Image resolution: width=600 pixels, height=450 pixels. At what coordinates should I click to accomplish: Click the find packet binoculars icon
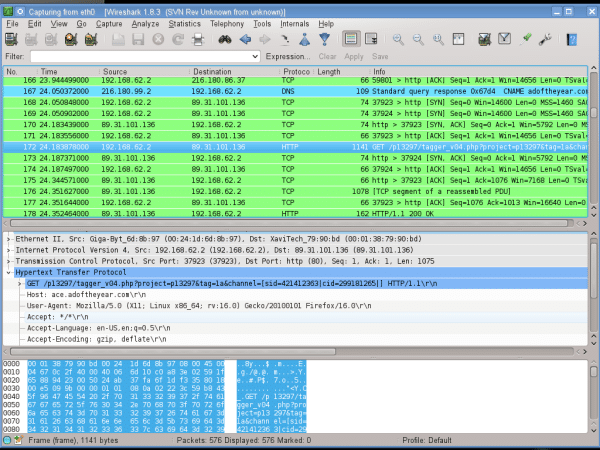[x=225, y=39]
